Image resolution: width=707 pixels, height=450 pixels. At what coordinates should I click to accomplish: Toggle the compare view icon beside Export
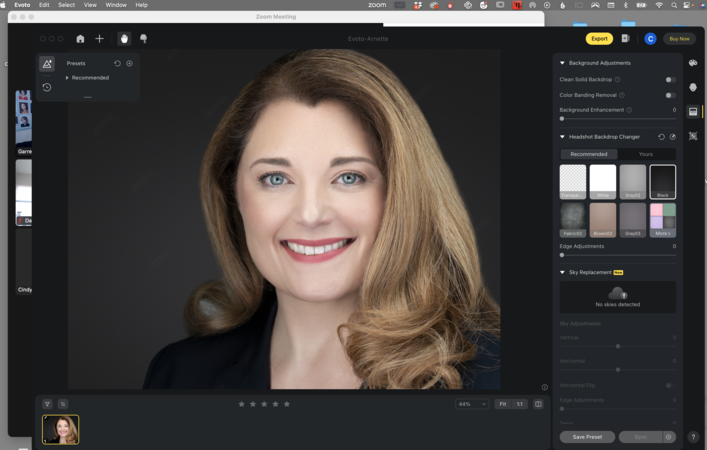[625, 39]
